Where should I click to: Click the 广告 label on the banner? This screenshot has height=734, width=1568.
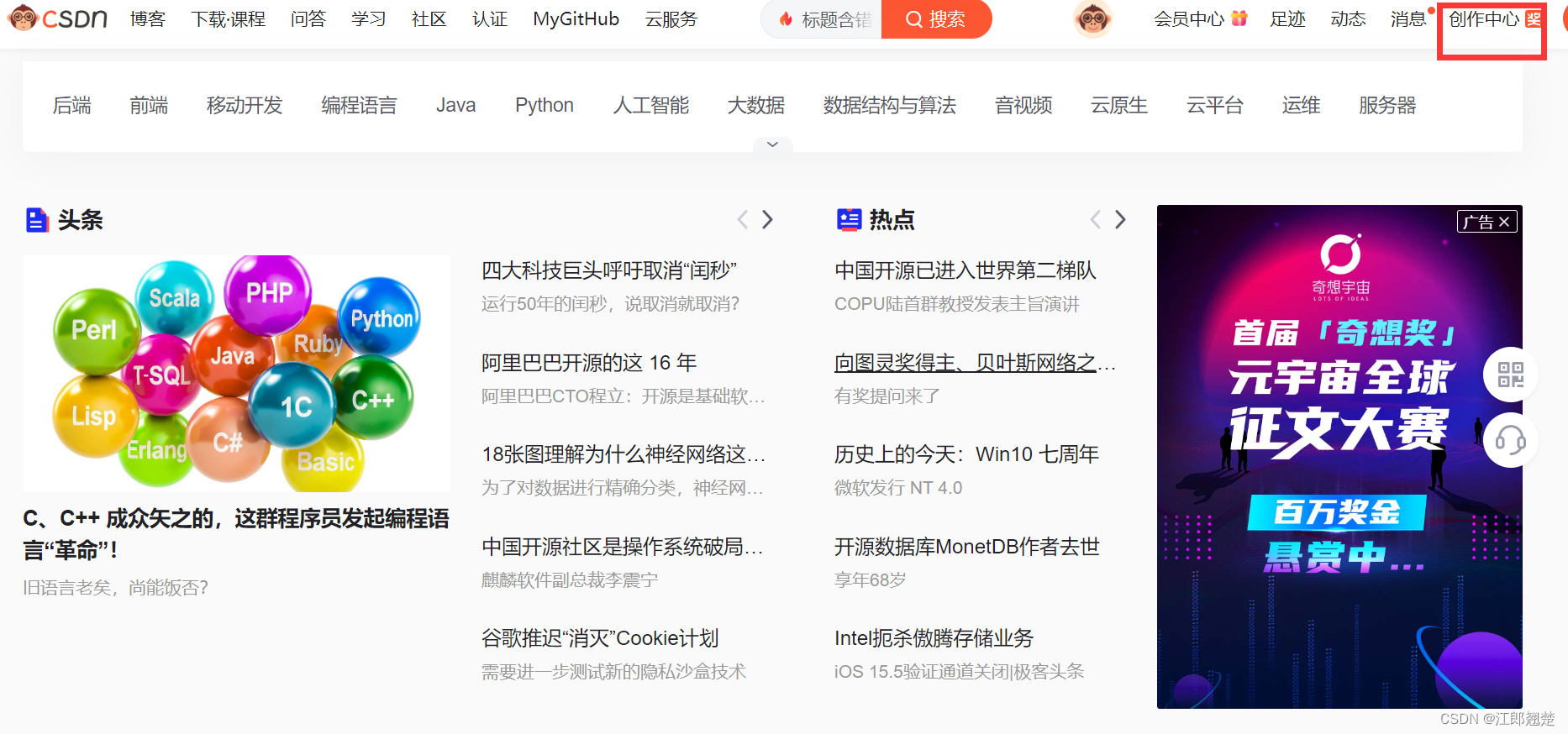(x=1477, y=222)
